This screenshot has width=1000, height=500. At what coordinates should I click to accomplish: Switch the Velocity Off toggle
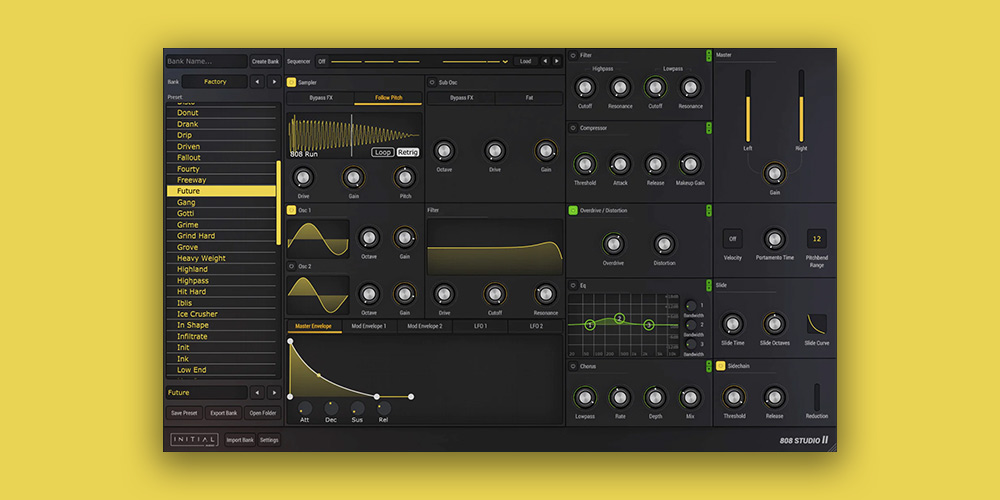[732, 239]
